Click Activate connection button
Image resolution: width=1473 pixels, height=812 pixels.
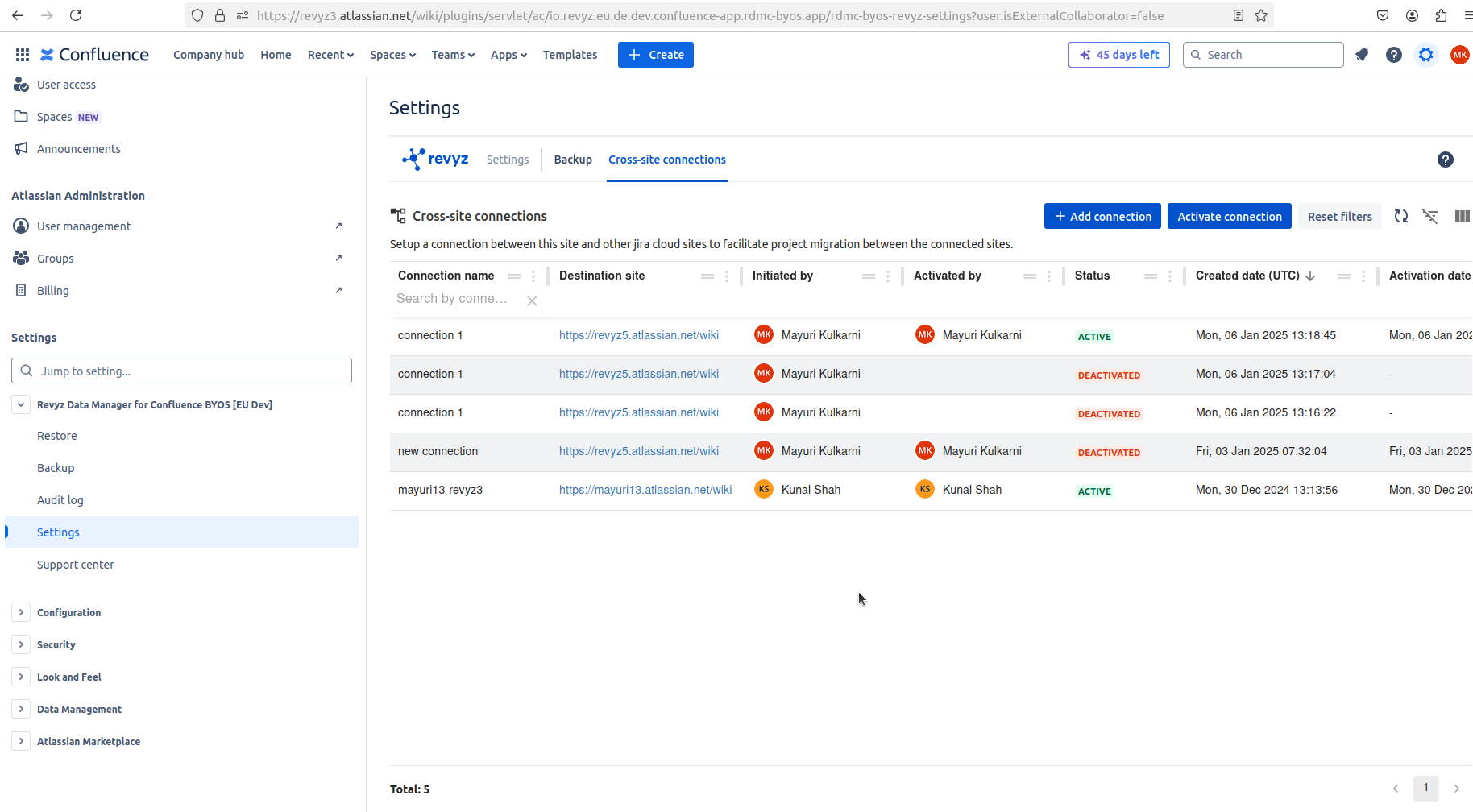[x=1230, y=216]
